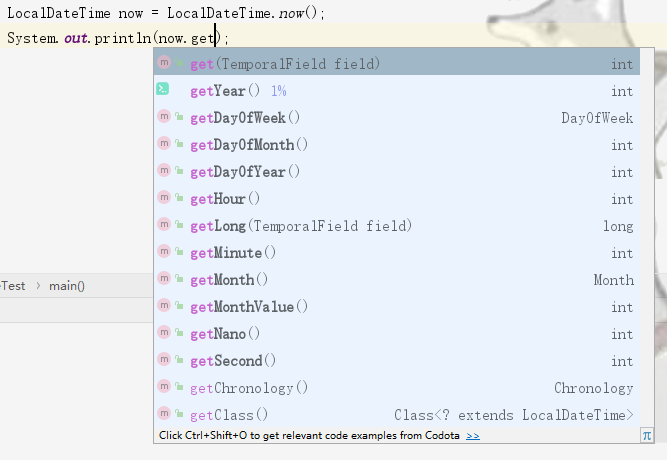Select getMinute() suggestion
Screen dimensions: 667x460
click(x=396, y=253)
